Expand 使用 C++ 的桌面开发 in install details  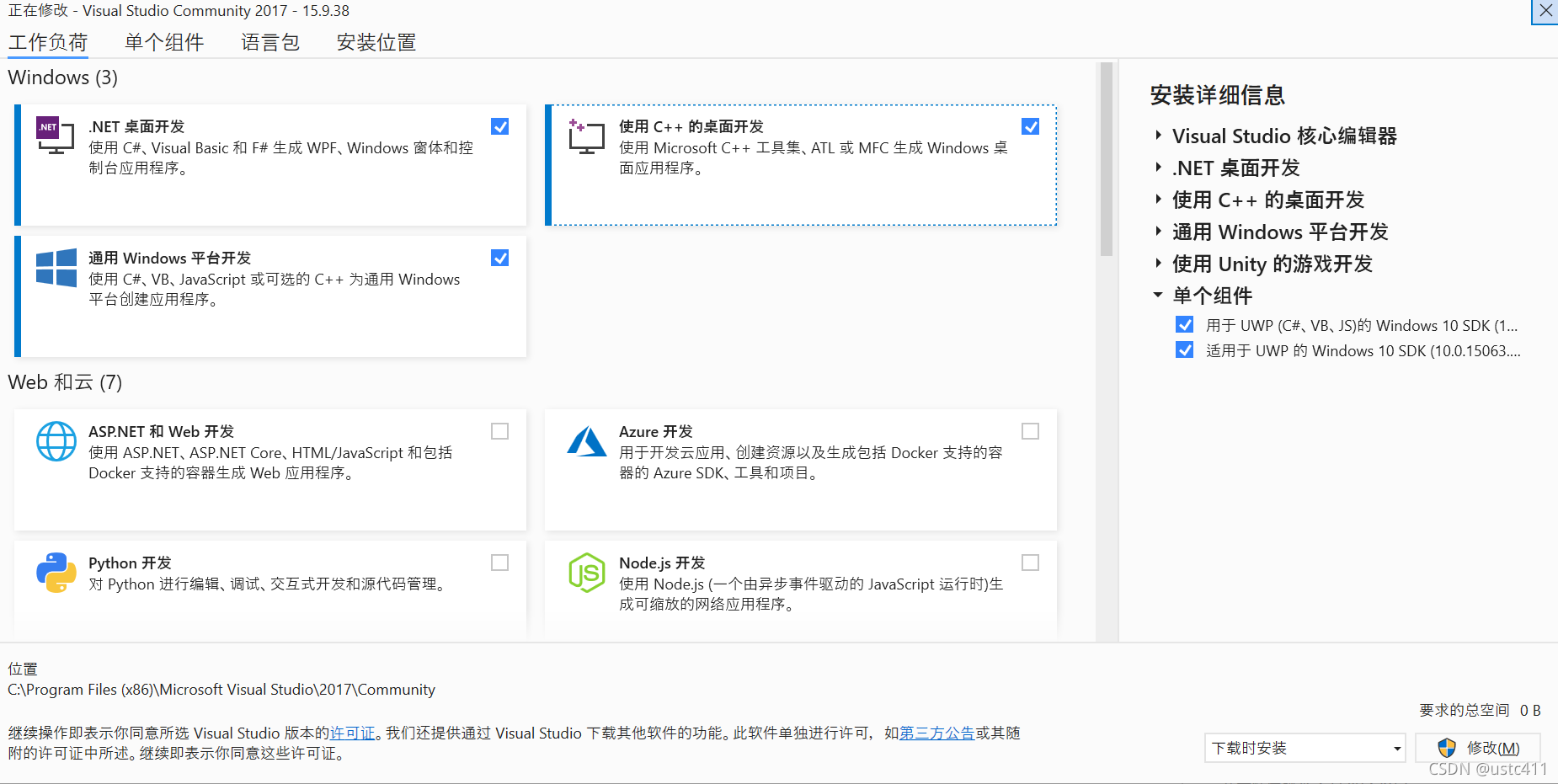(1159, 199)
